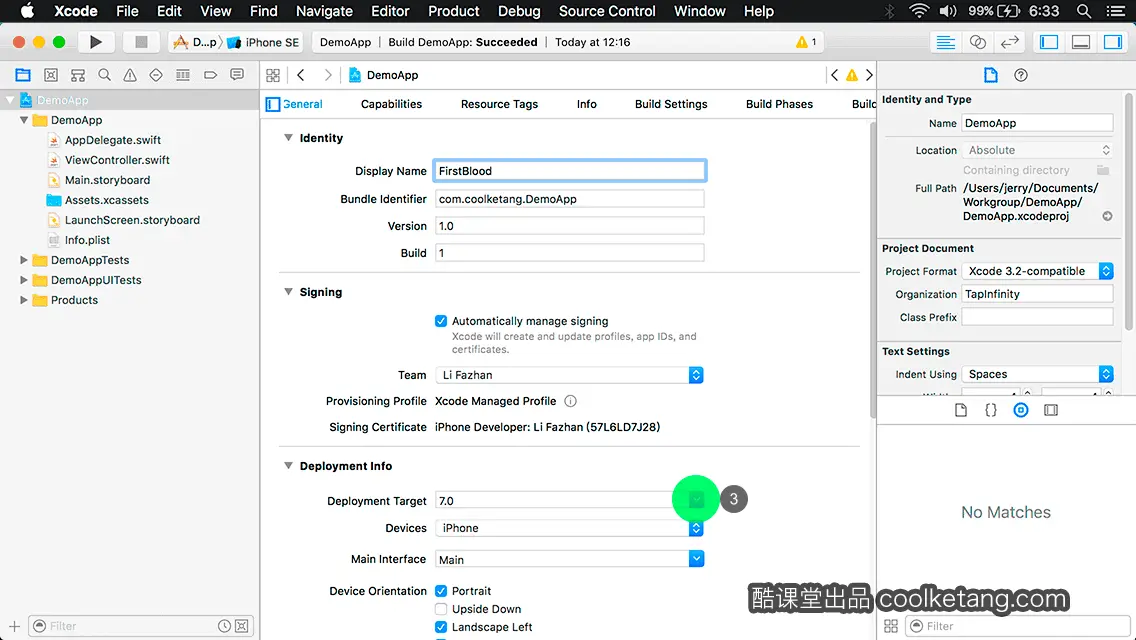Show the Object library

pos(1021,410)
